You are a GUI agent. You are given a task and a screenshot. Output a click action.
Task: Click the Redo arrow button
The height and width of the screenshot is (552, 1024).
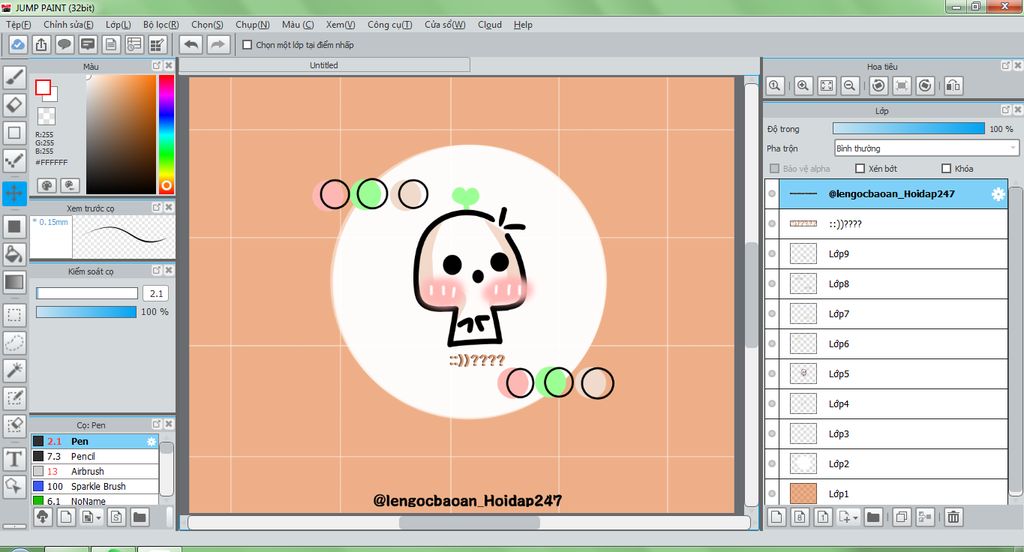[217, 44]
